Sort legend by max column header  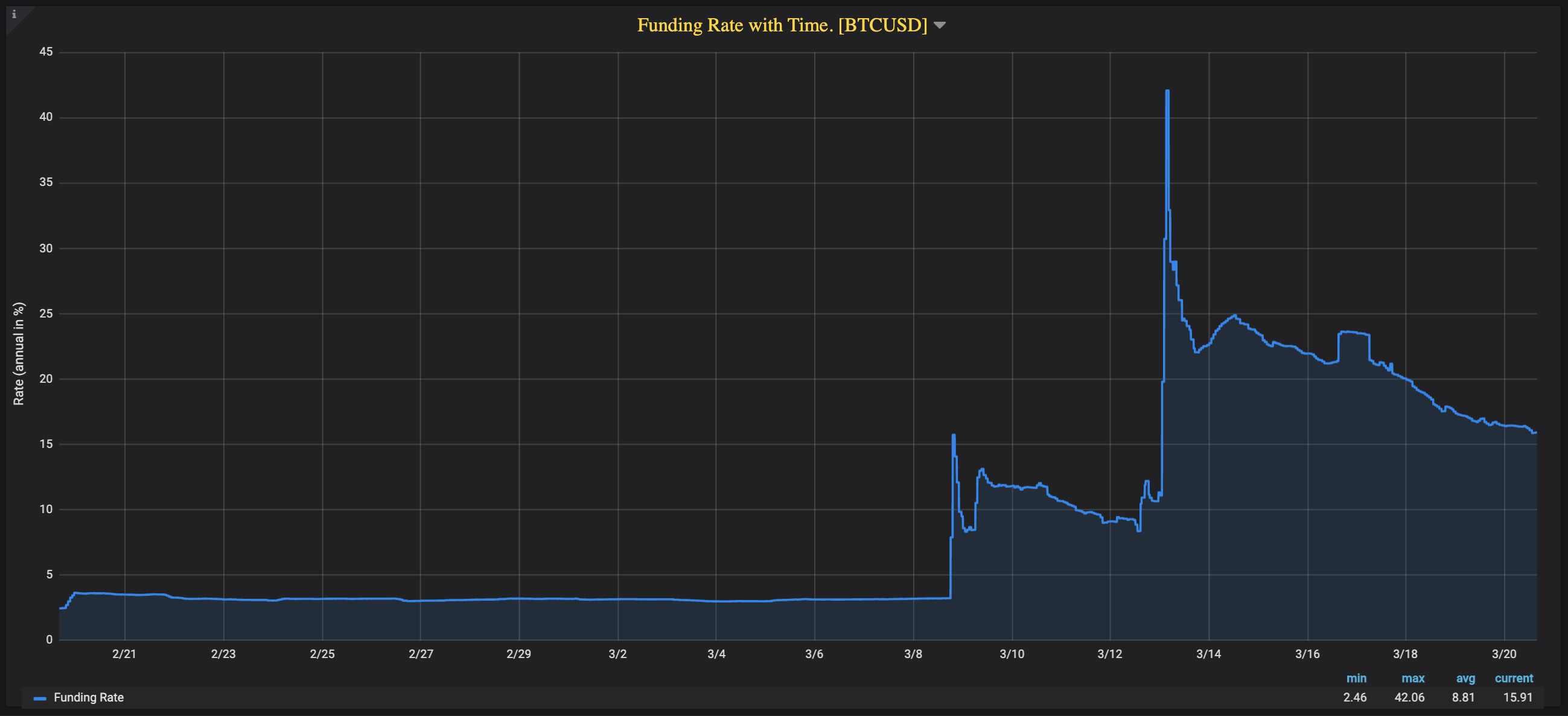click(1412, 677)
